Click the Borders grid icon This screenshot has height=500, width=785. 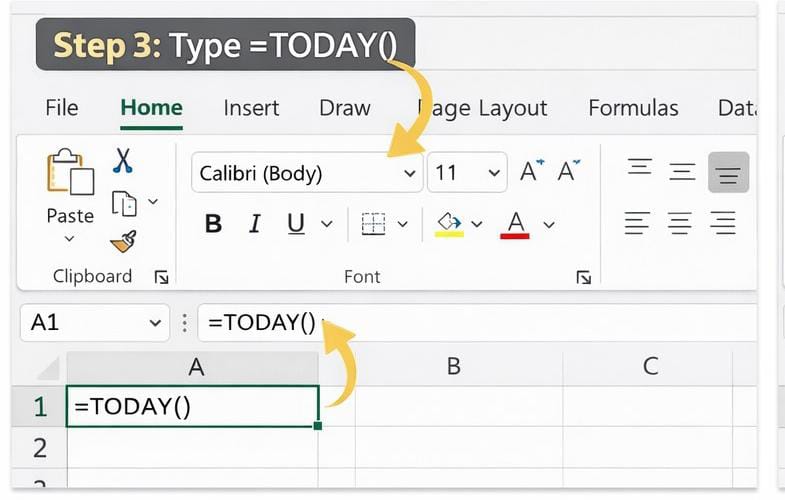pos(374,224)
